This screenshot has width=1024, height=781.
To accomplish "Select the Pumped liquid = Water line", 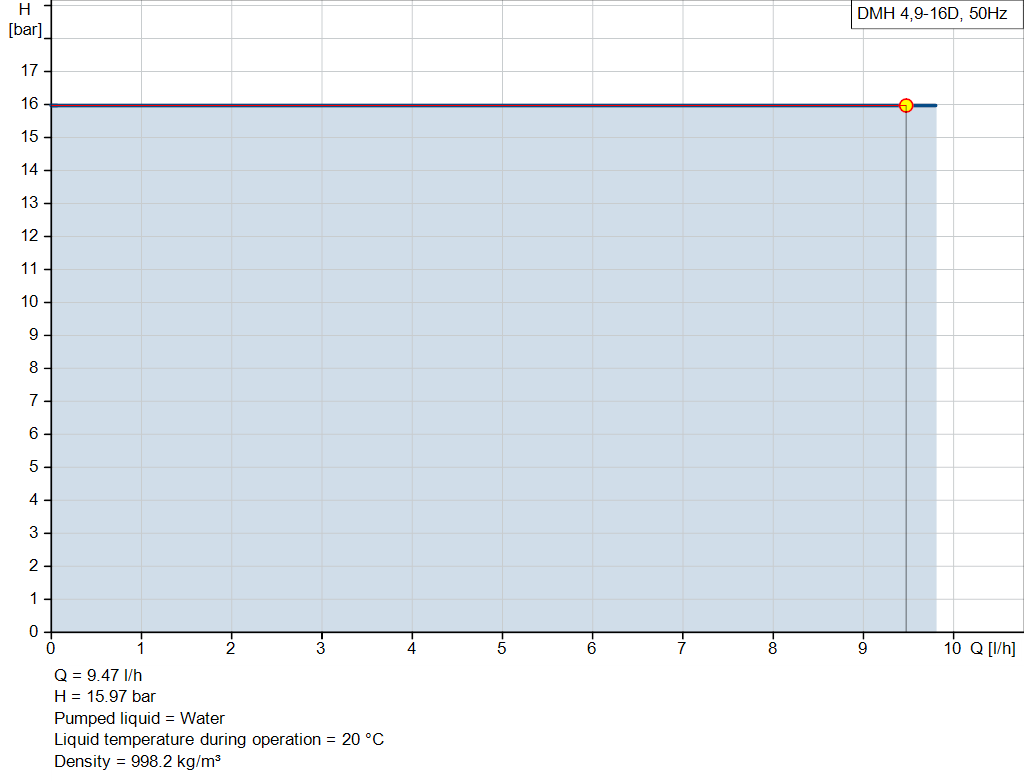I will tap(139, 718).
